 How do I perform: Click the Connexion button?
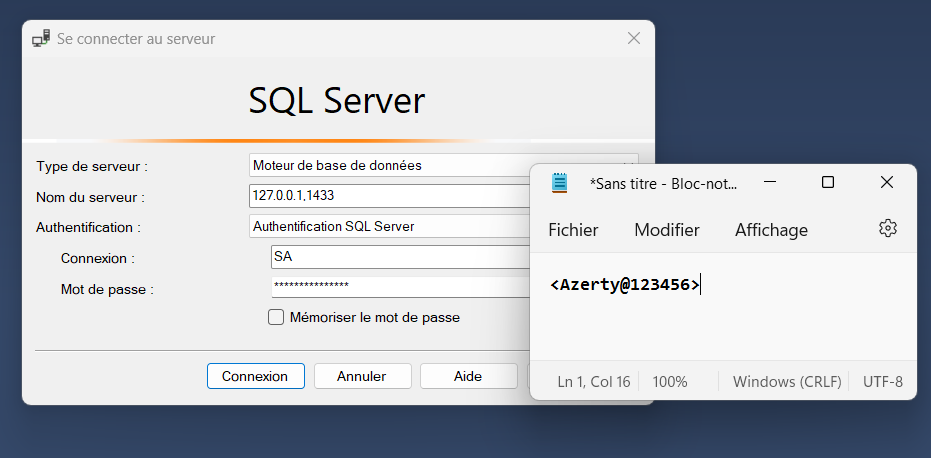255,376
